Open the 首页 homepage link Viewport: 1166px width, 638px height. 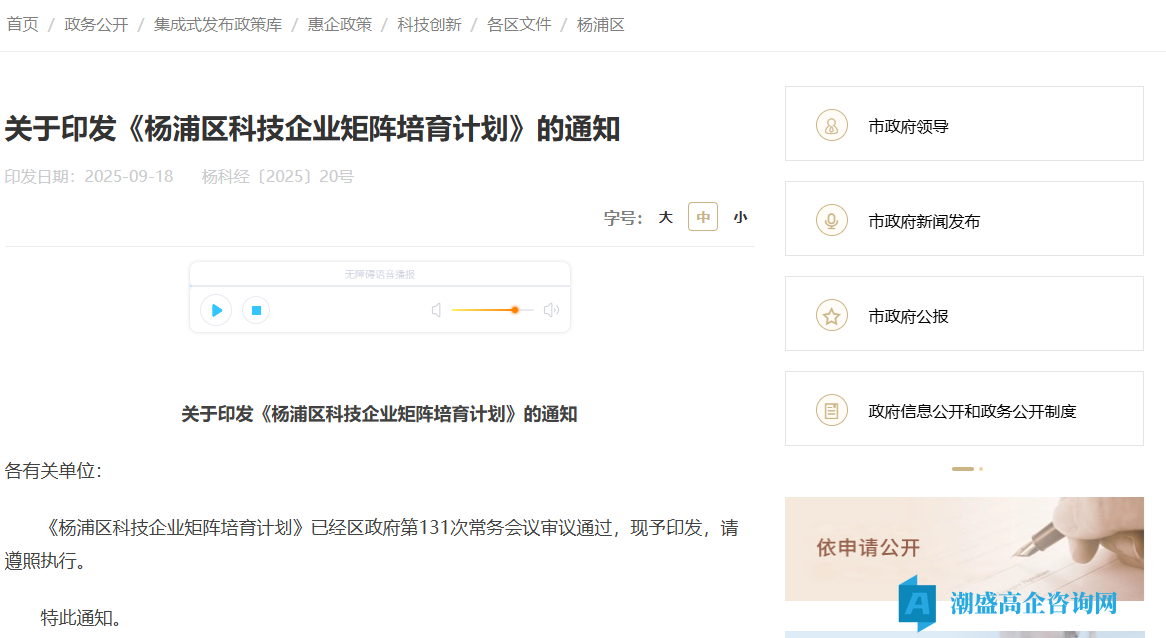[x=22, y=24]
